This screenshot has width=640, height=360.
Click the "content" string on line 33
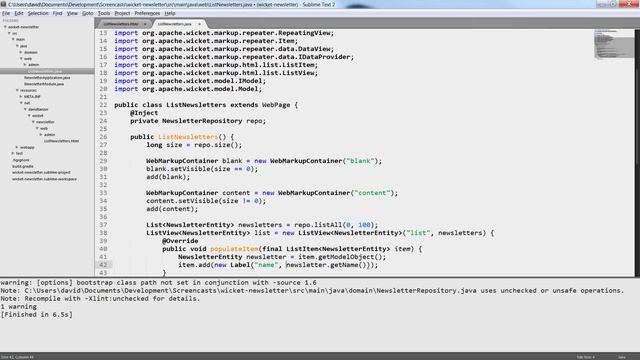click(x=372, y=193)
